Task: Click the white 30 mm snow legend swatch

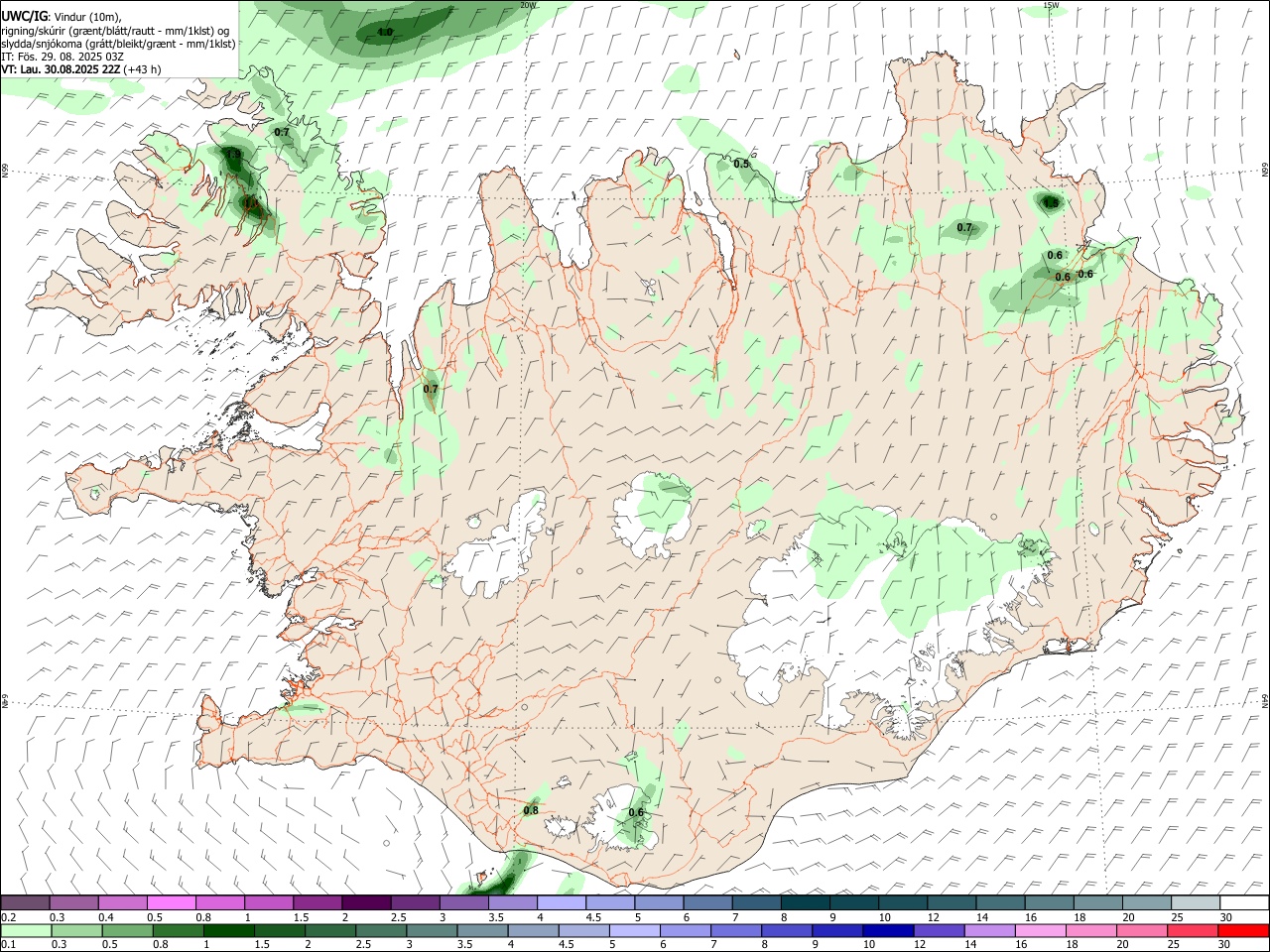Action: tap(1244, 903)
